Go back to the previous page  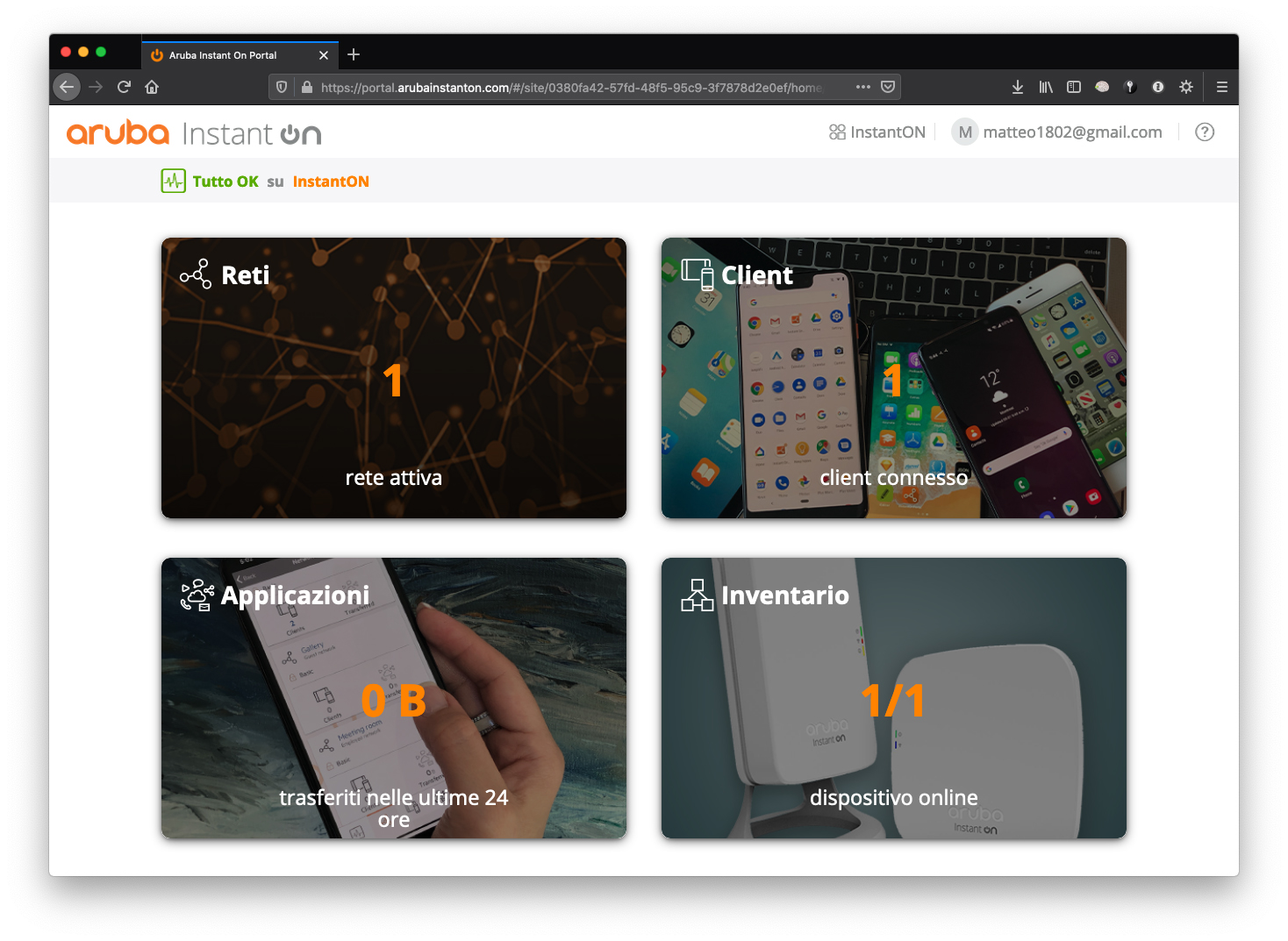[x=67, y=87]
